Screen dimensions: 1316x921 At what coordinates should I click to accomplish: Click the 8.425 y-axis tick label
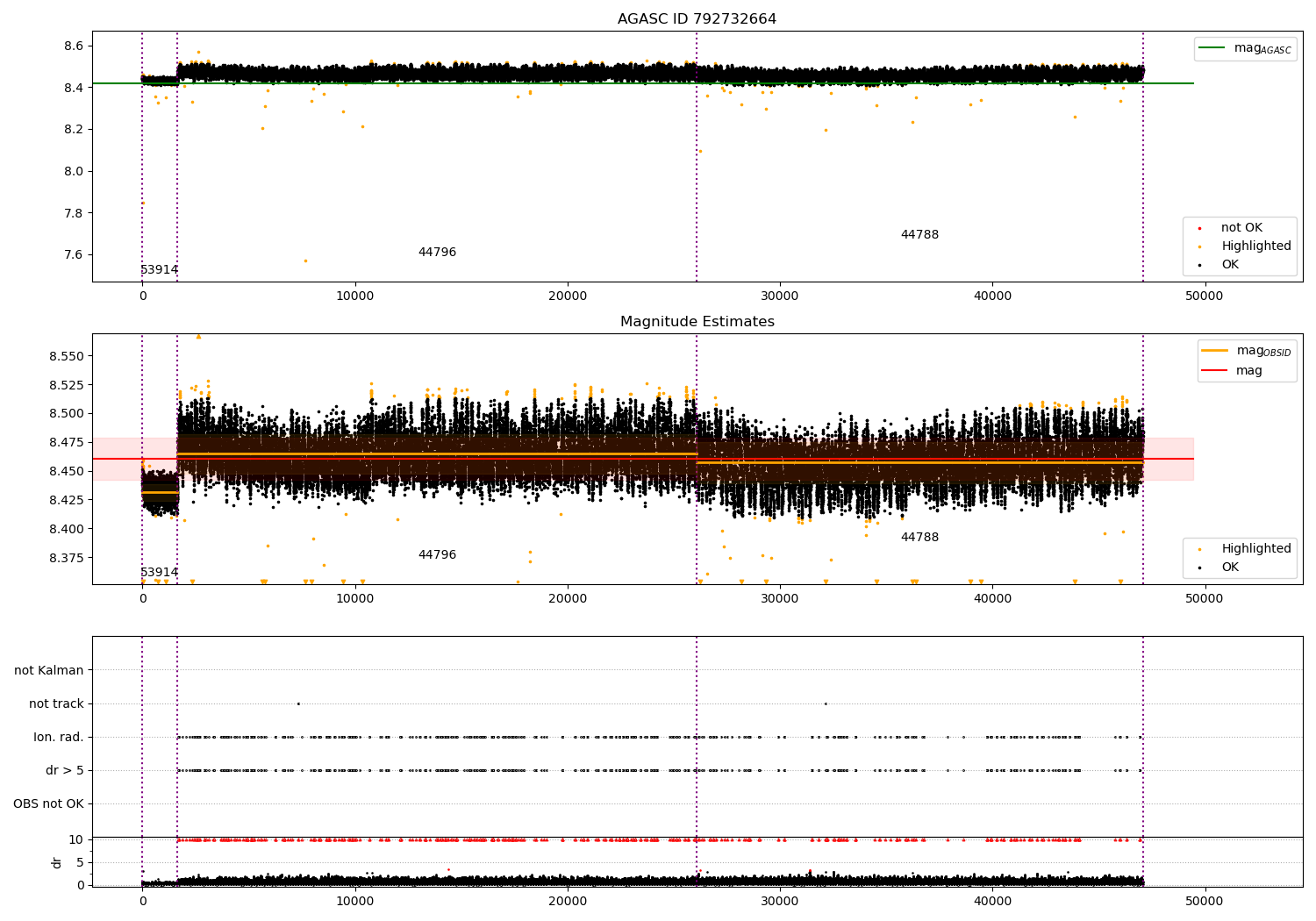[67, 500]
